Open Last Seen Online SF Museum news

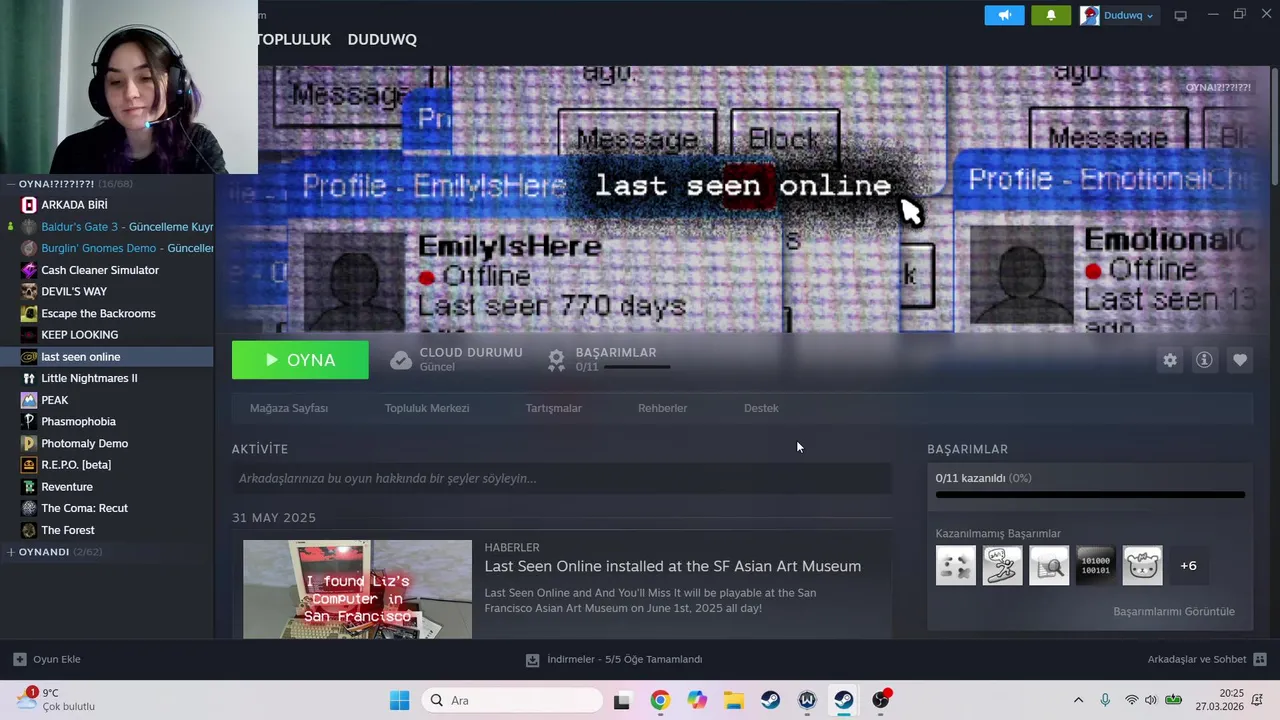pyautogui.click(x=673, y=566)
